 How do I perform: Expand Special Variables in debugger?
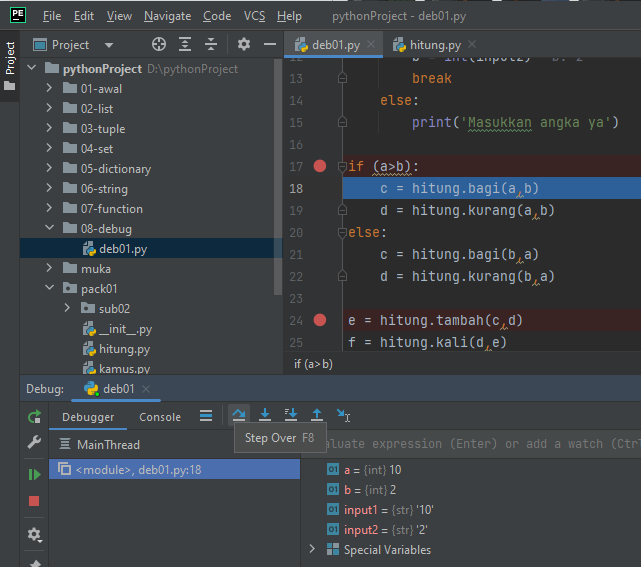click(312, 549)
